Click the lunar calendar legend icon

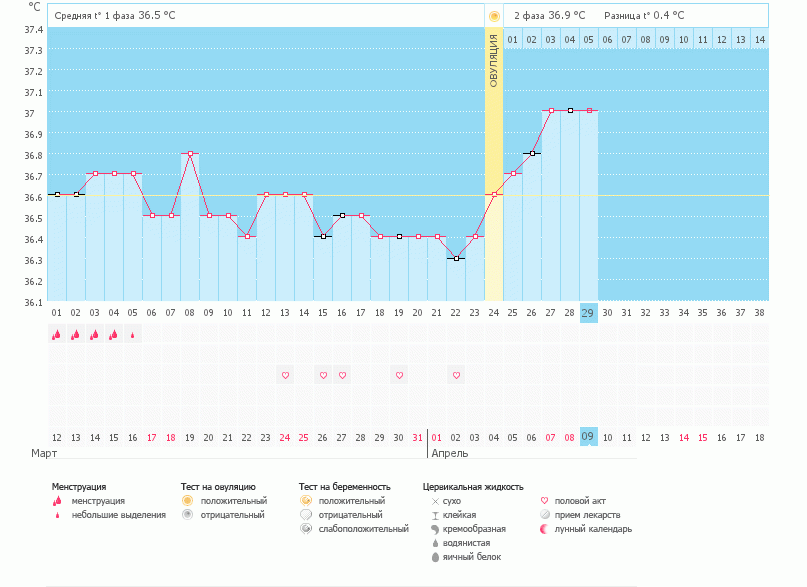coord(544,529)
